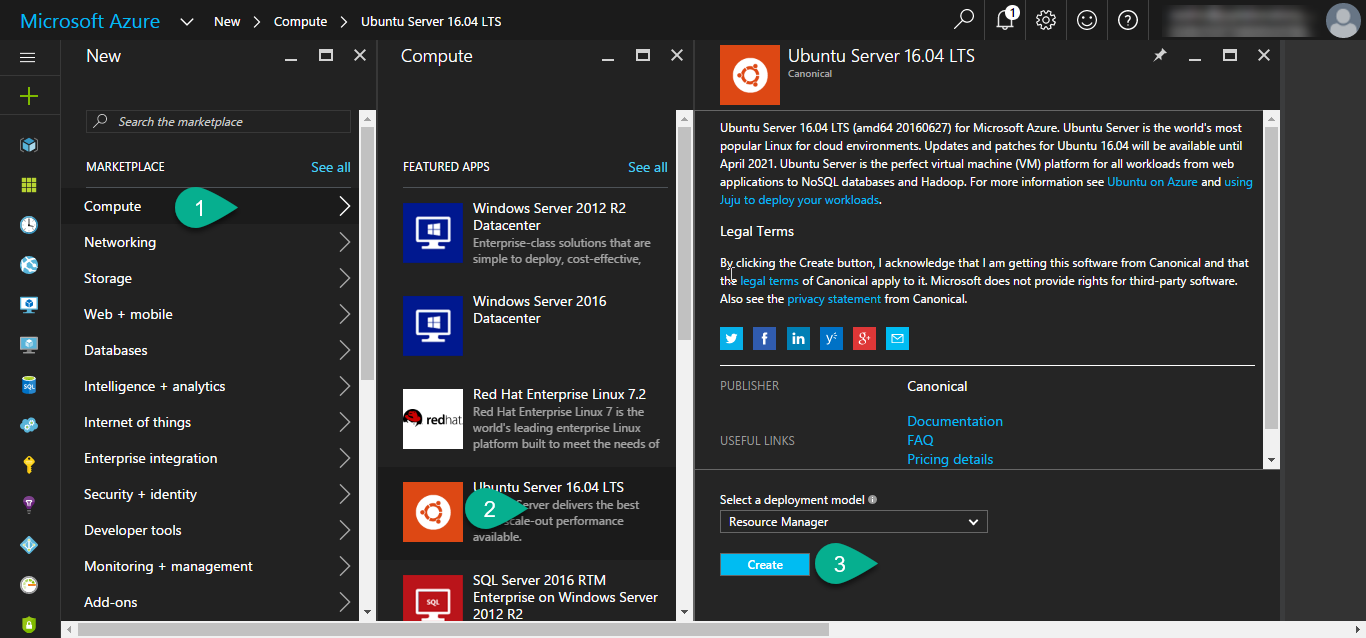
Task: Open the clock Recent icon in the sidebar
Action: pos(28,225)
